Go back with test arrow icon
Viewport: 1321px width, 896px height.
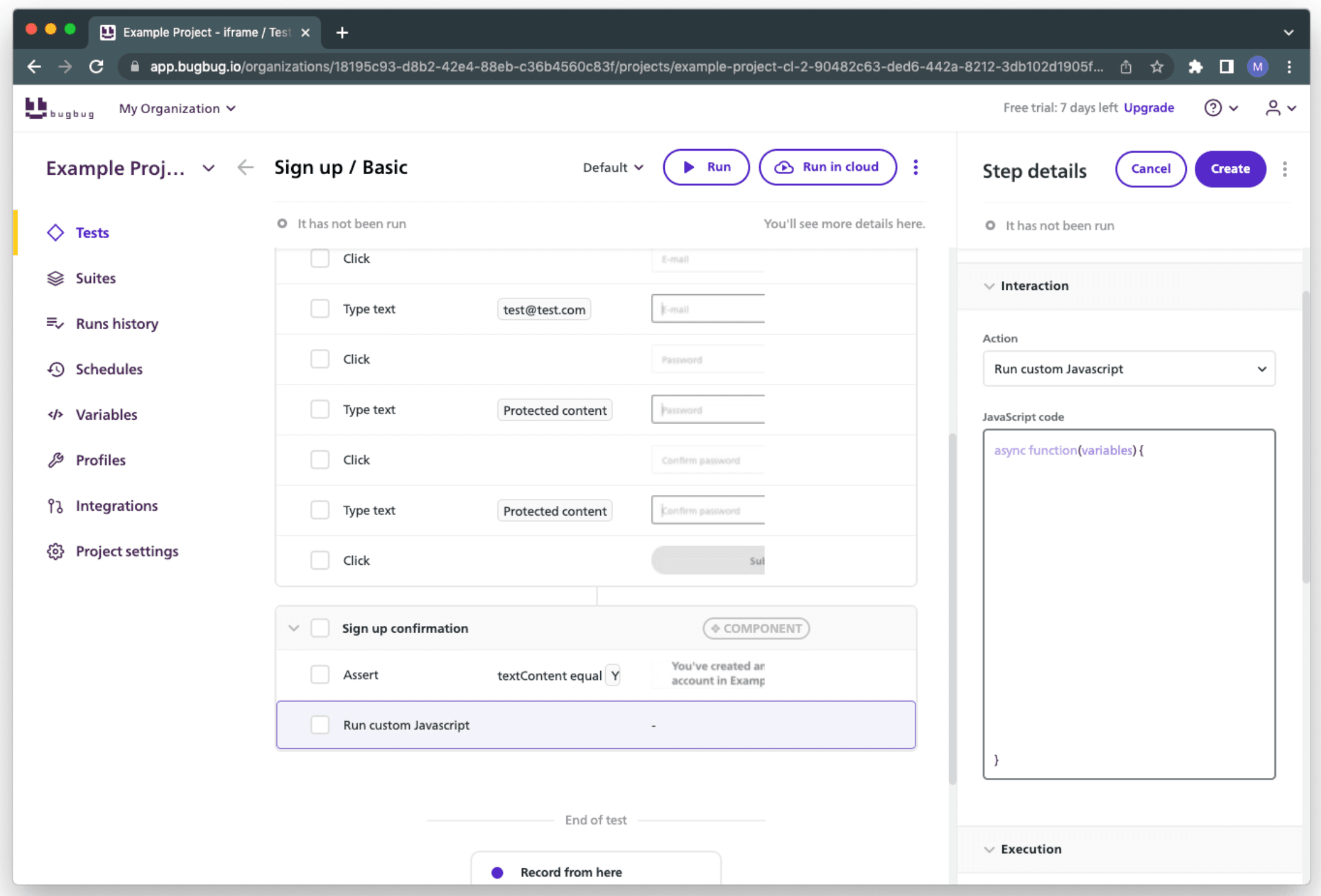(246, 167)
